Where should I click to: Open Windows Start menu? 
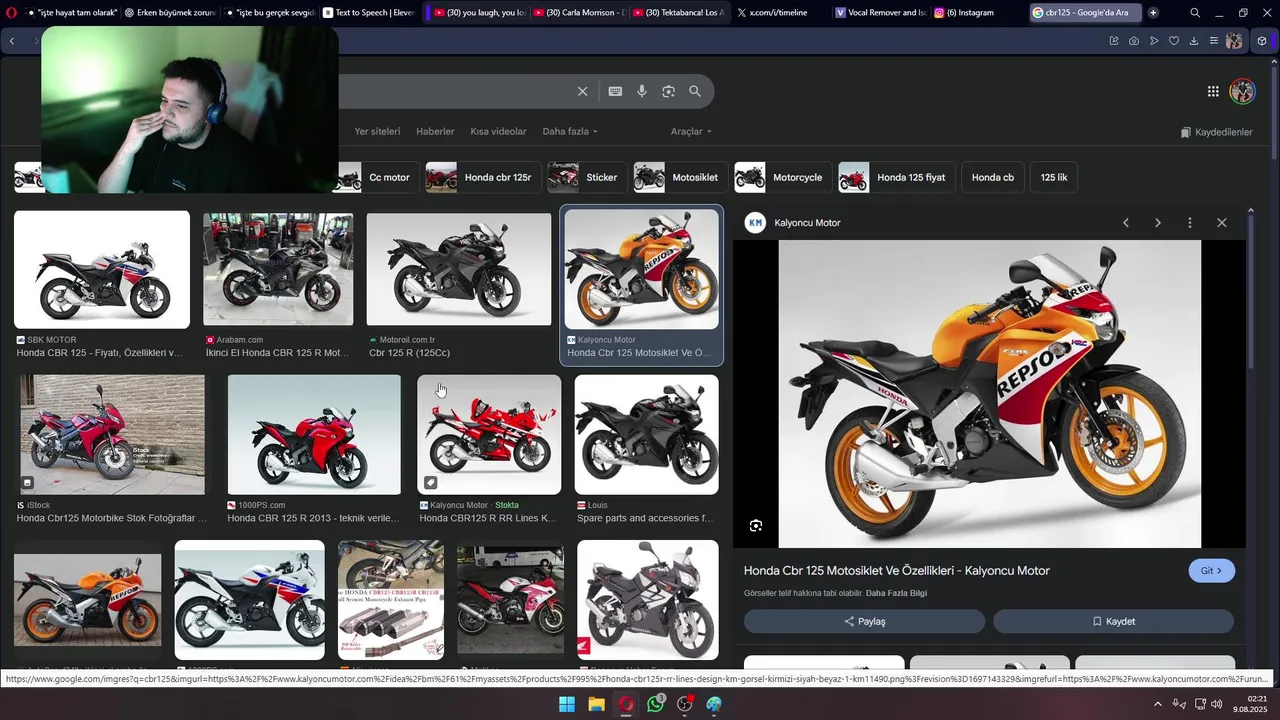pos(567,704)
